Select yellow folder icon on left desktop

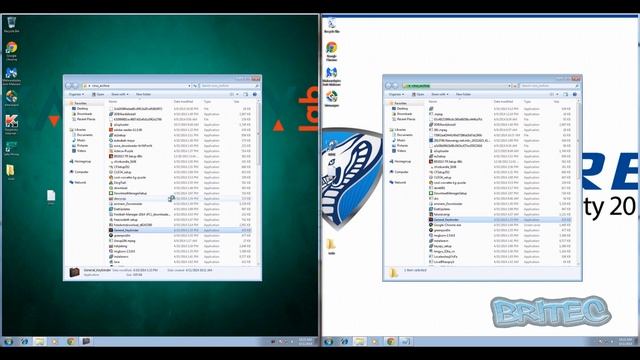pyautogui.click(x=11, y=172)
